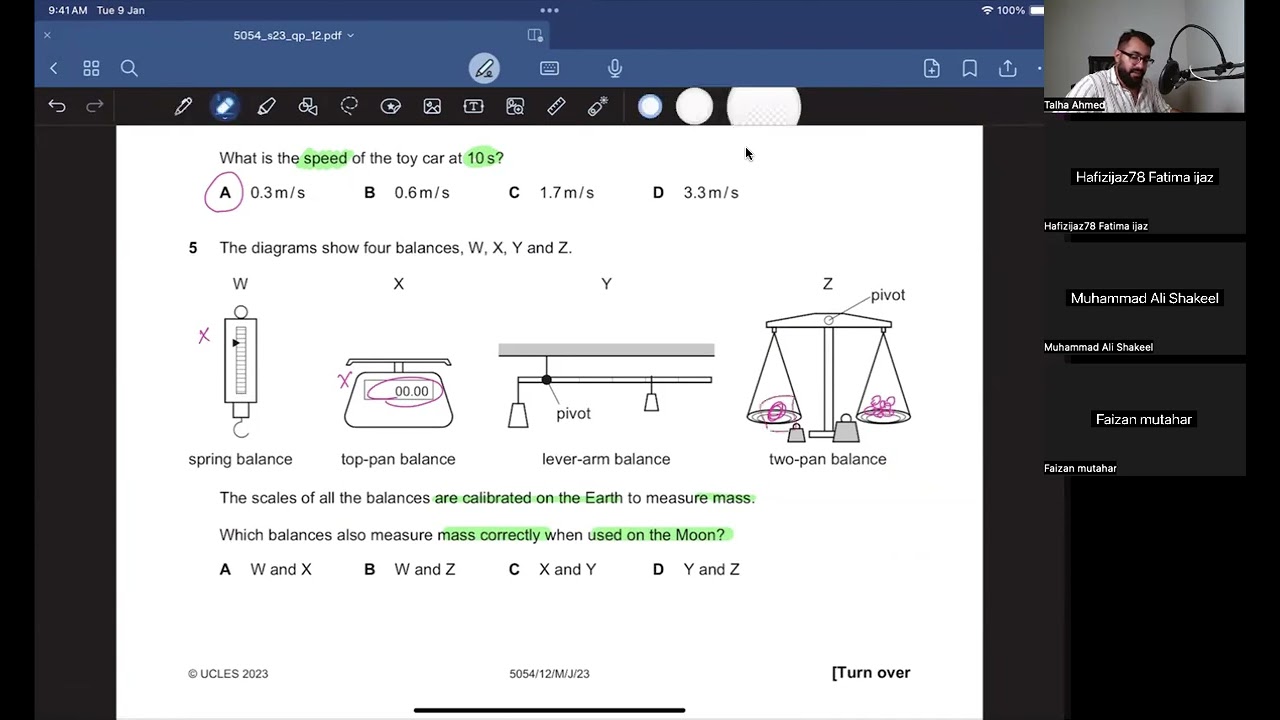Select Faizan mutahar participant tile
This screenshot has width=1280, height=720.
pyautogui.click(x=1145, y=419)
